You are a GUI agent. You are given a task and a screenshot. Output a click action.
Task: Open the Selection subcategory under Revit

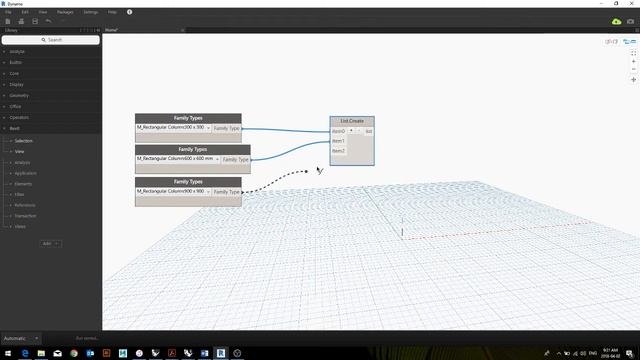pyautogui.click(x=23, y=141)
